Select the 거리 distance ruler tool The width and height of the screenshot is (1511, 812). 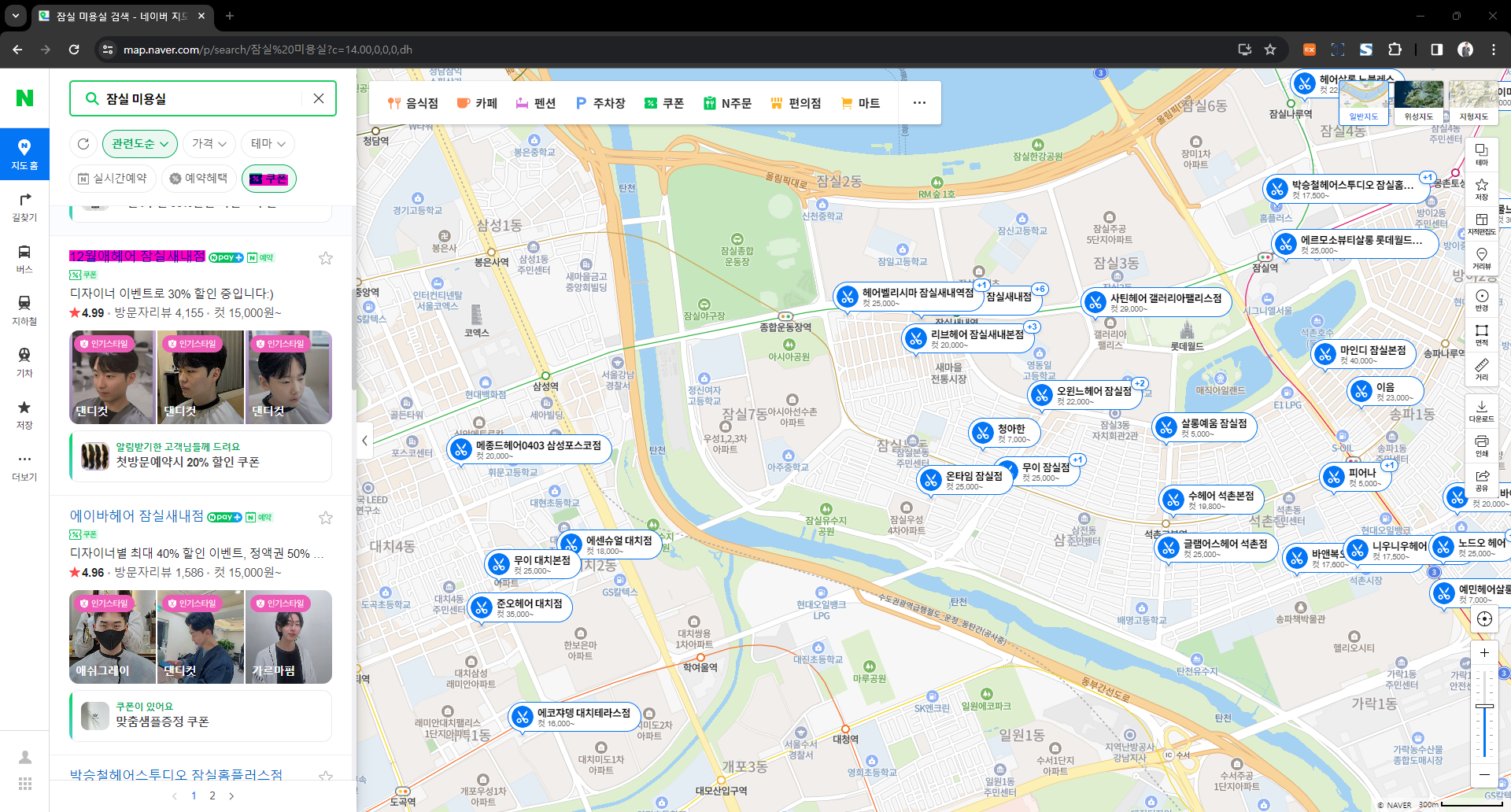pyautogui.click(x=1482, y=369)
